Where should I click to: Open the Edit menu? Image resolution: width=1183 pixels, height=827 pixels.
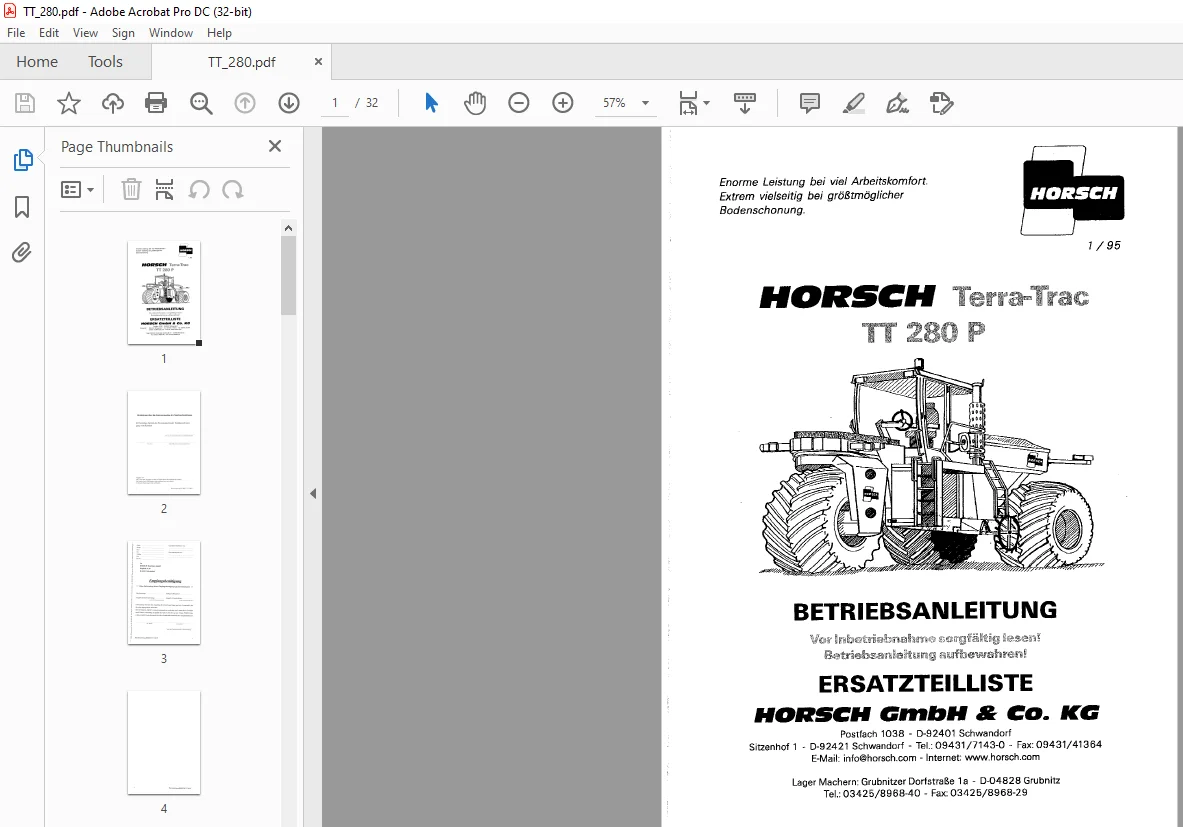point(49,32)
